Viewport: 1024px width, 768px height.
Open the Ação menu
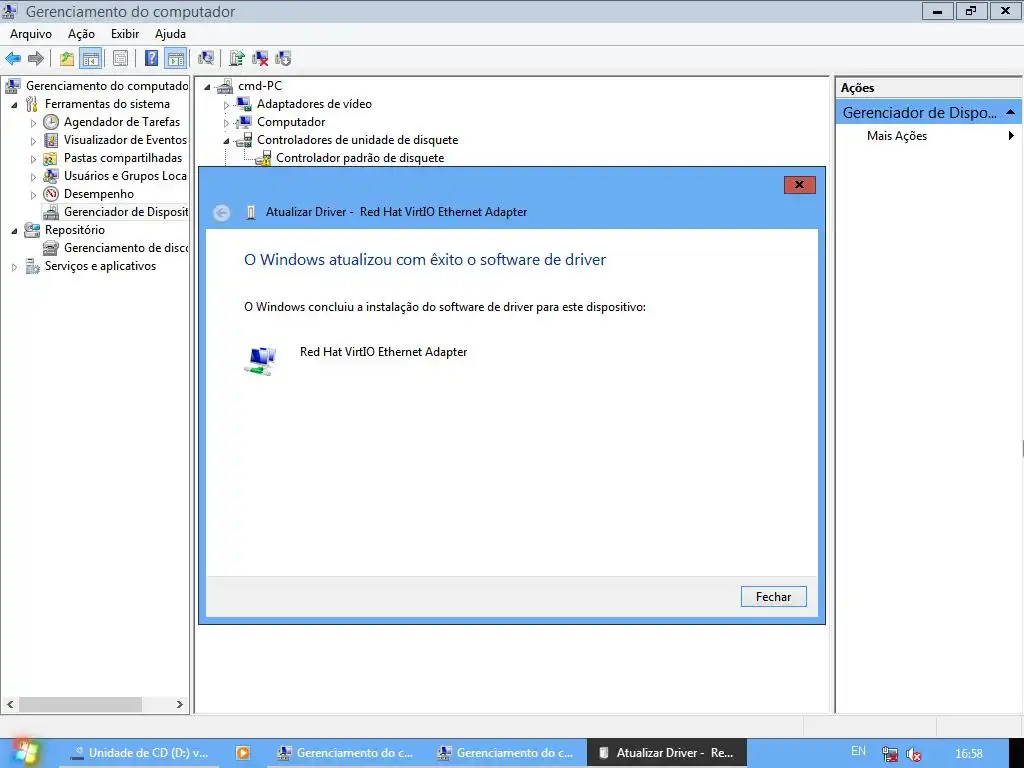[x=81, y=34]
